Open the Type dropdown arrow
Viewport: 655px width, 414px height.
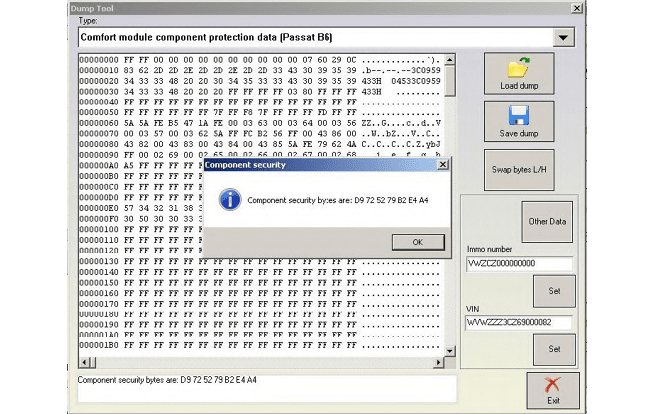565,38
